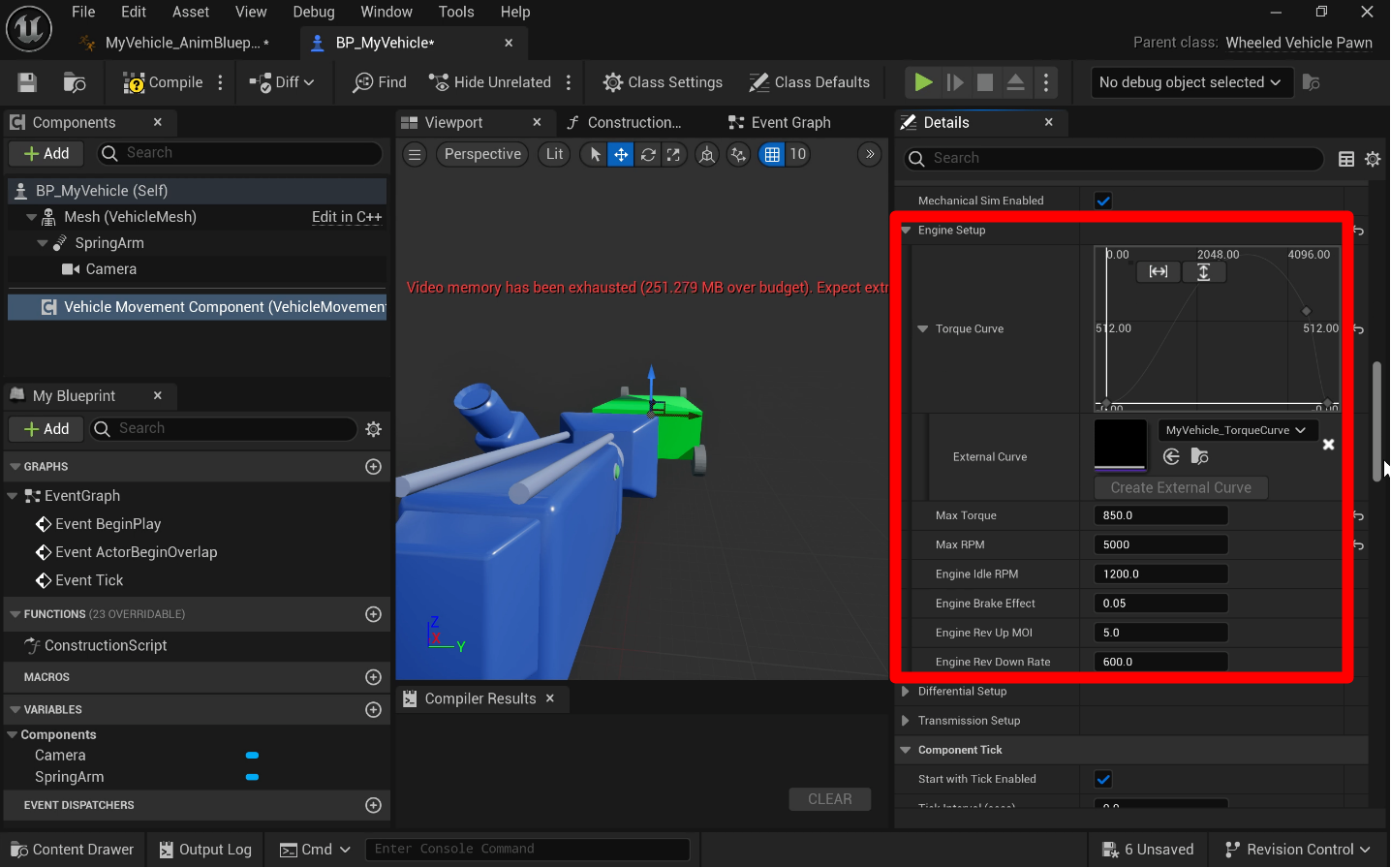The height and width of the screenshot is (868, 1391).
Task: Collapse the Torque Curve property
Action: click(x=923, y=329)
